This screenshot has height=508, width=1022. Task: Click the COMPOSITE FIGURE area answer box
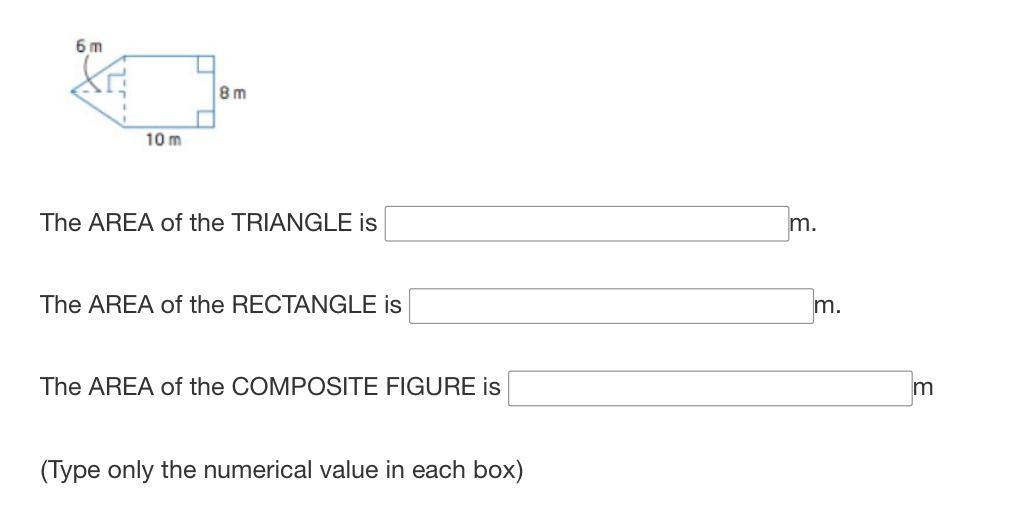[710, 388]
